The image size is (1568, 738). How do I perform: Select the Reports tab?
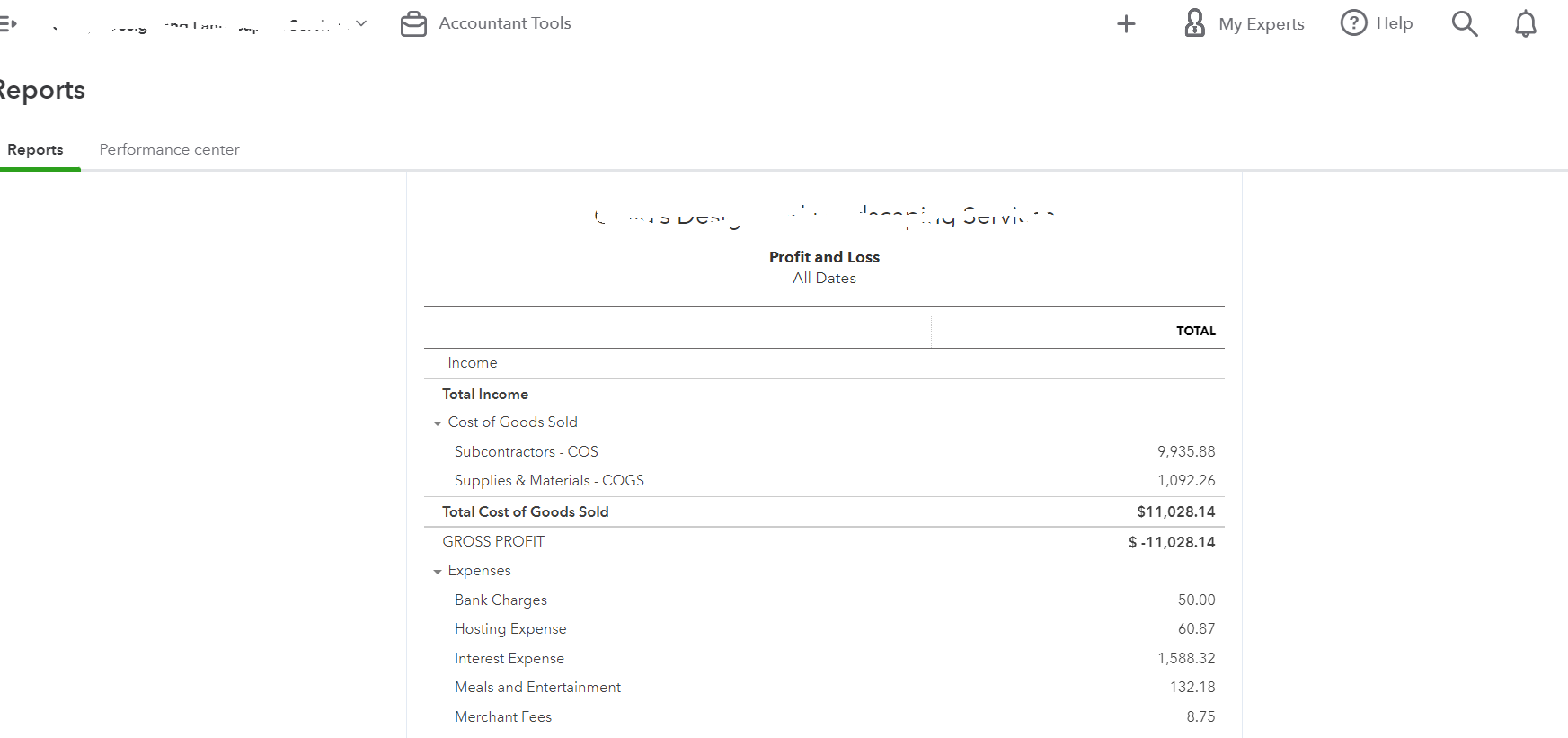pos(35,149)
